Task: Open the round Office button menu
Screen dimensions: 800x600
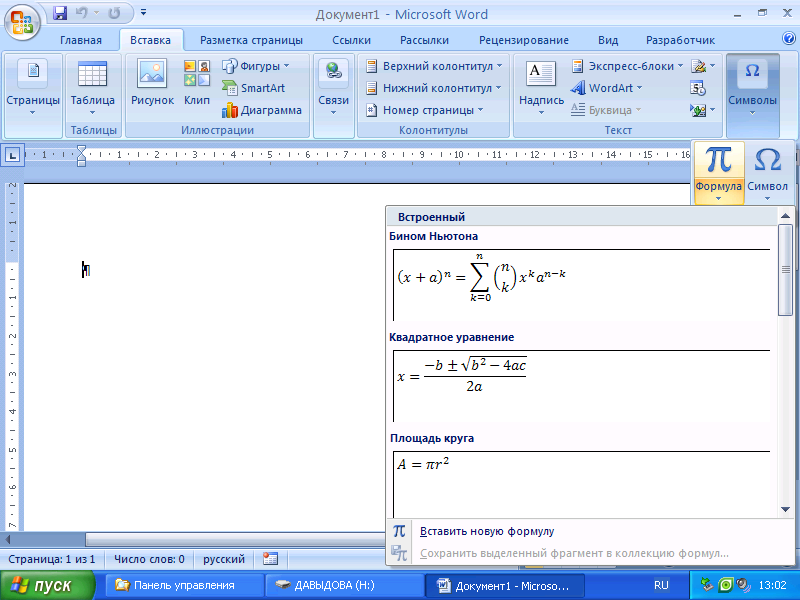Action: coord(22,22)
